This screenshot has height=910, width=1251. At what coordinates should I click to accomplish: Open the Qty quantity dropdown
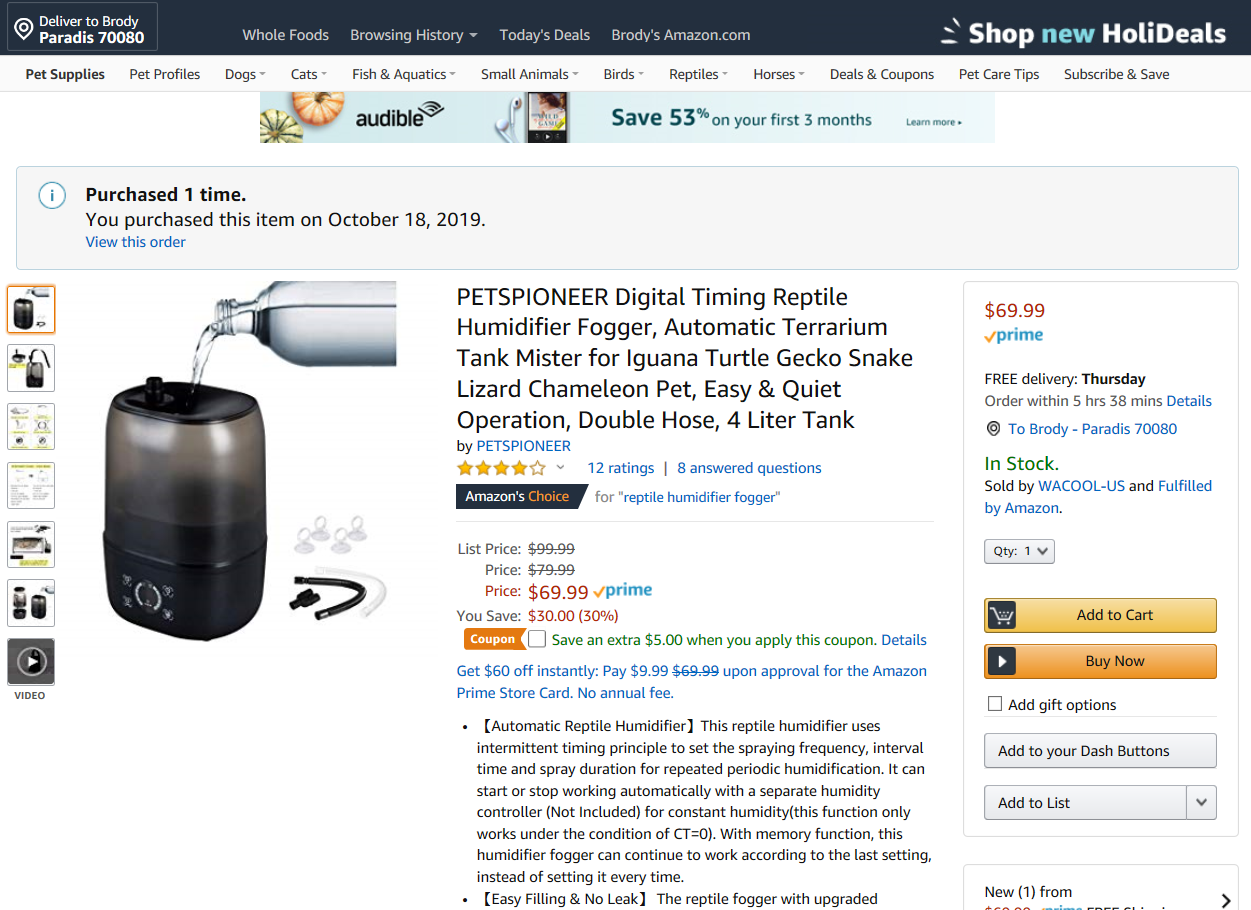[1019, 551]
